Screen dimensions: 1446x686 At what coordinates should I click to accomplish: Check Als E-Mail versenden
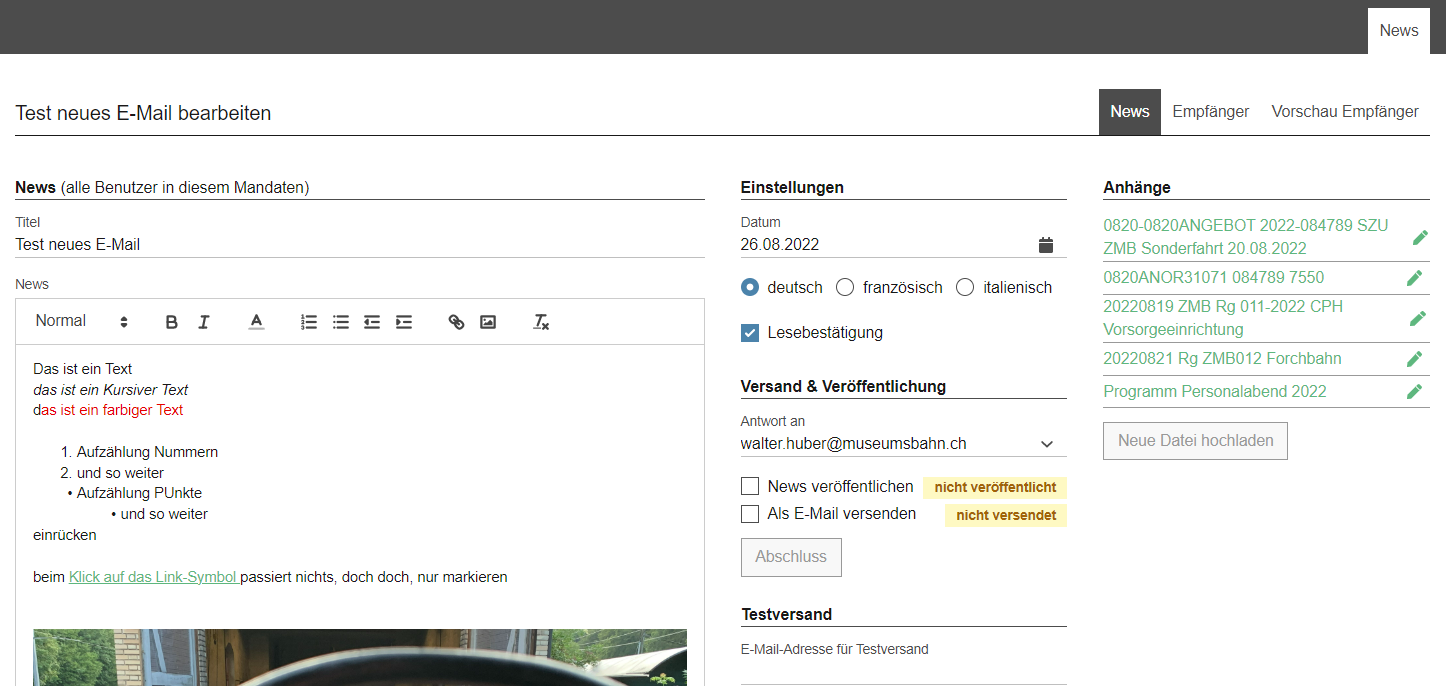click(750, 513)
